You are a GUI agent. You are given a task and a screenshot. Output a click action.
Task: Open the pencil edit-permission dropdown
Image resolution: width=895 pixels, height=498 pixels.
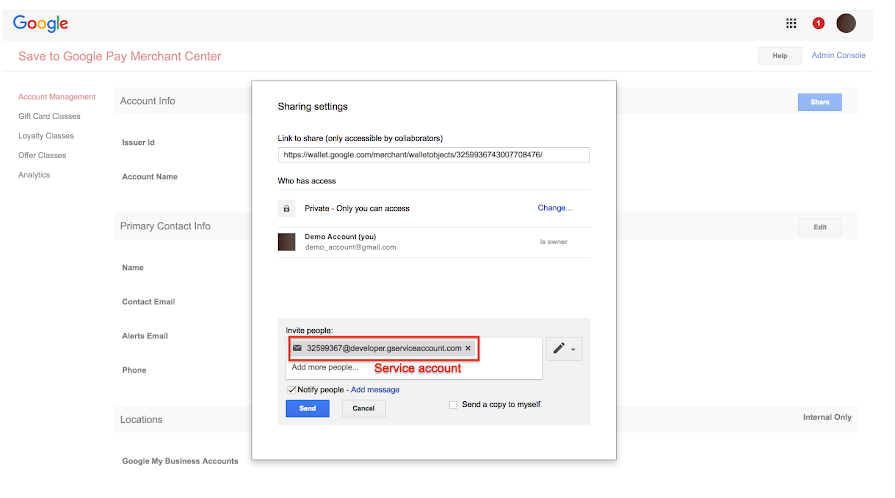(564, 348)
